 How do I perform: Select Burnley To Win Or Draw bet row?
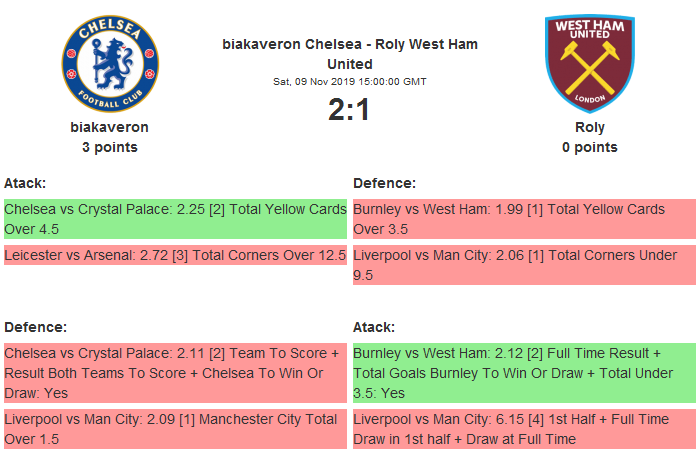(x=524, y=373)
